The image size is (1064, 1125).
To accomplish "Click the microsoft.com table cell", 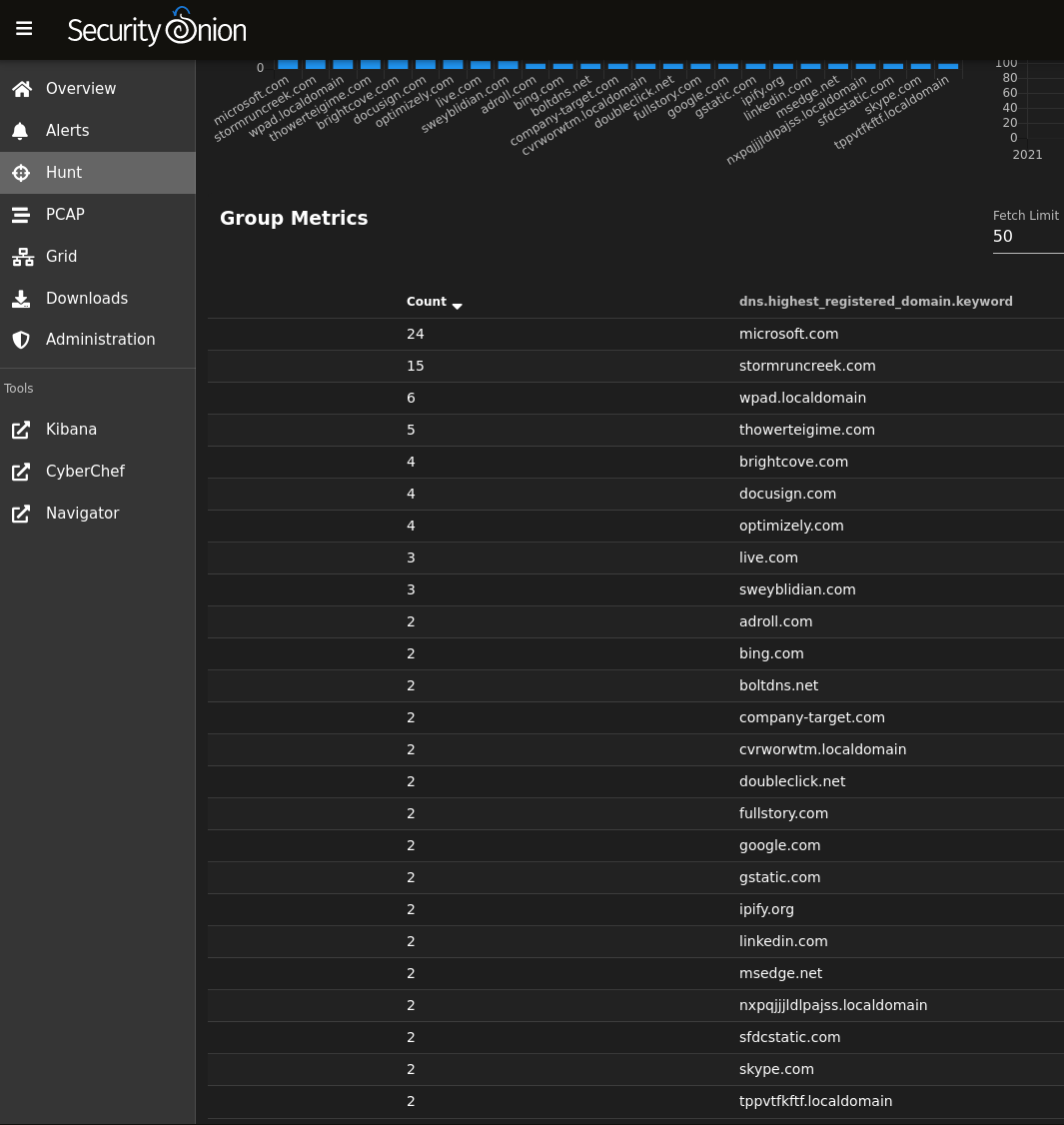I will click(788, 335).
